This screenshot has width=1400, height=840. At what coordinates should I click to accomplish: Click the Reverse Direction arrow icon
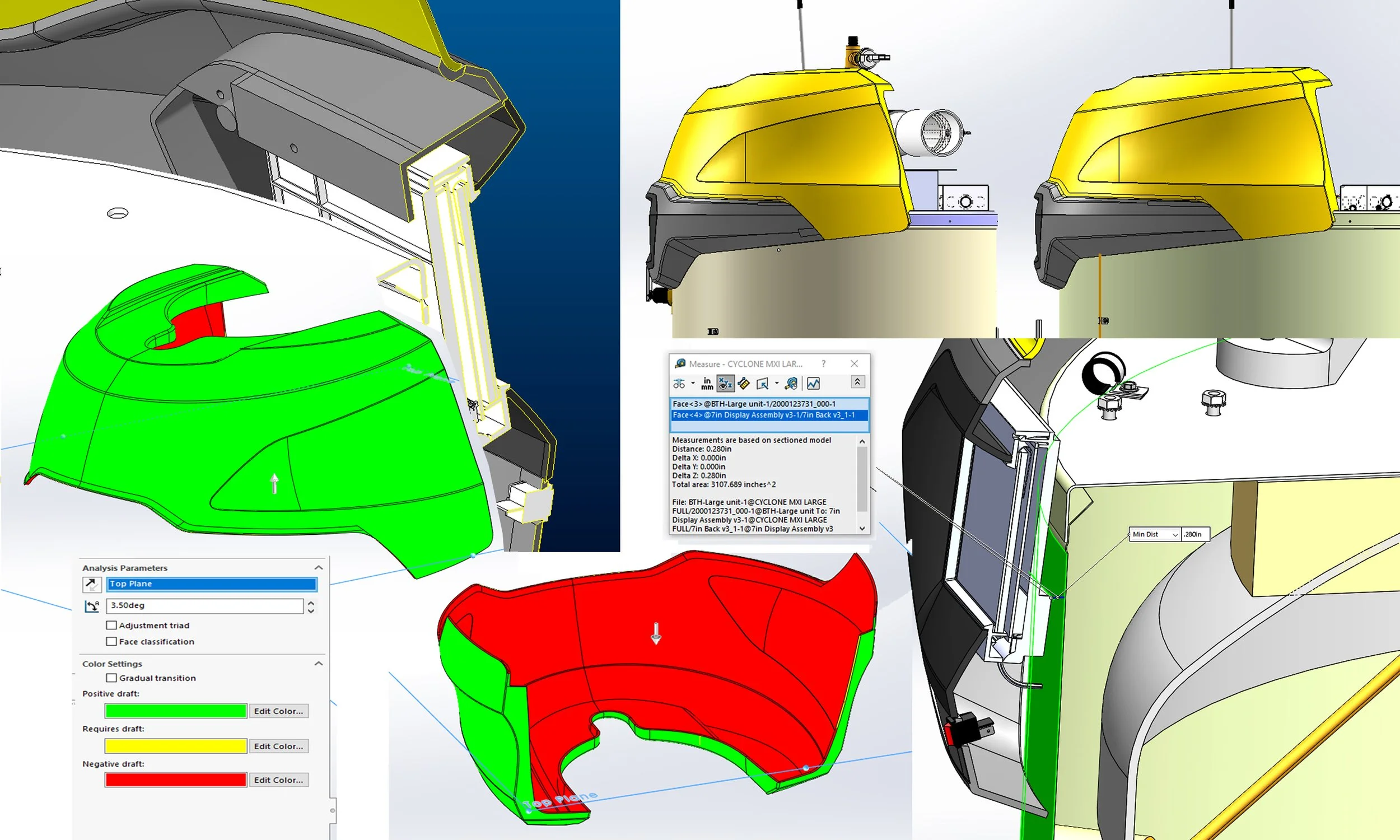click(91, 584)
